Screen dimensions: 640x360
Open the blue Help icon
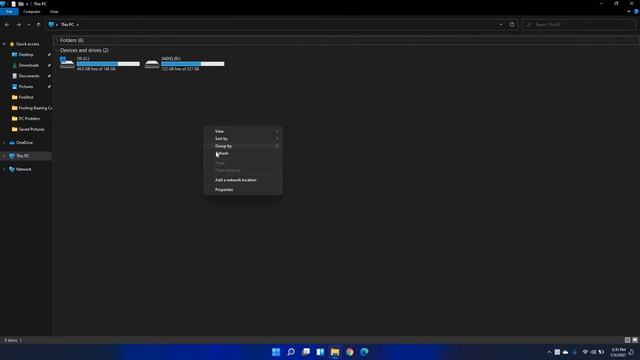636,12
